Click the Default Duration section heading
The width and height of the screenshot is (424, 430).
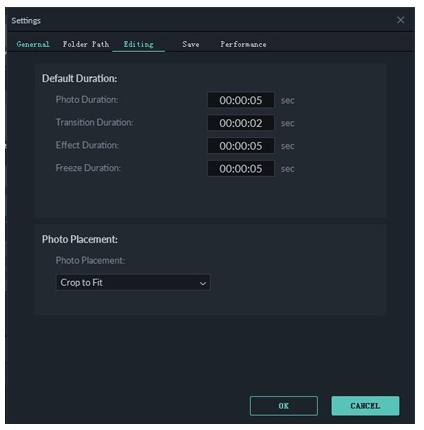(79, 78)
